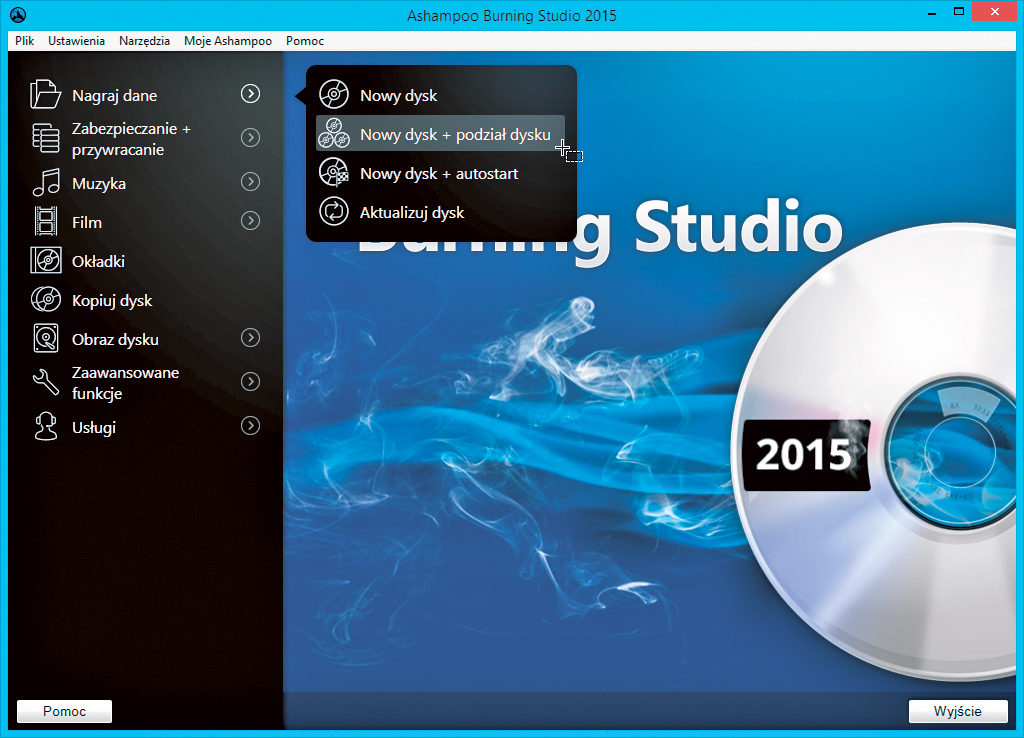Click the Obraz dysku drive icon
The image size is (1024, 738).
point(46,339)
